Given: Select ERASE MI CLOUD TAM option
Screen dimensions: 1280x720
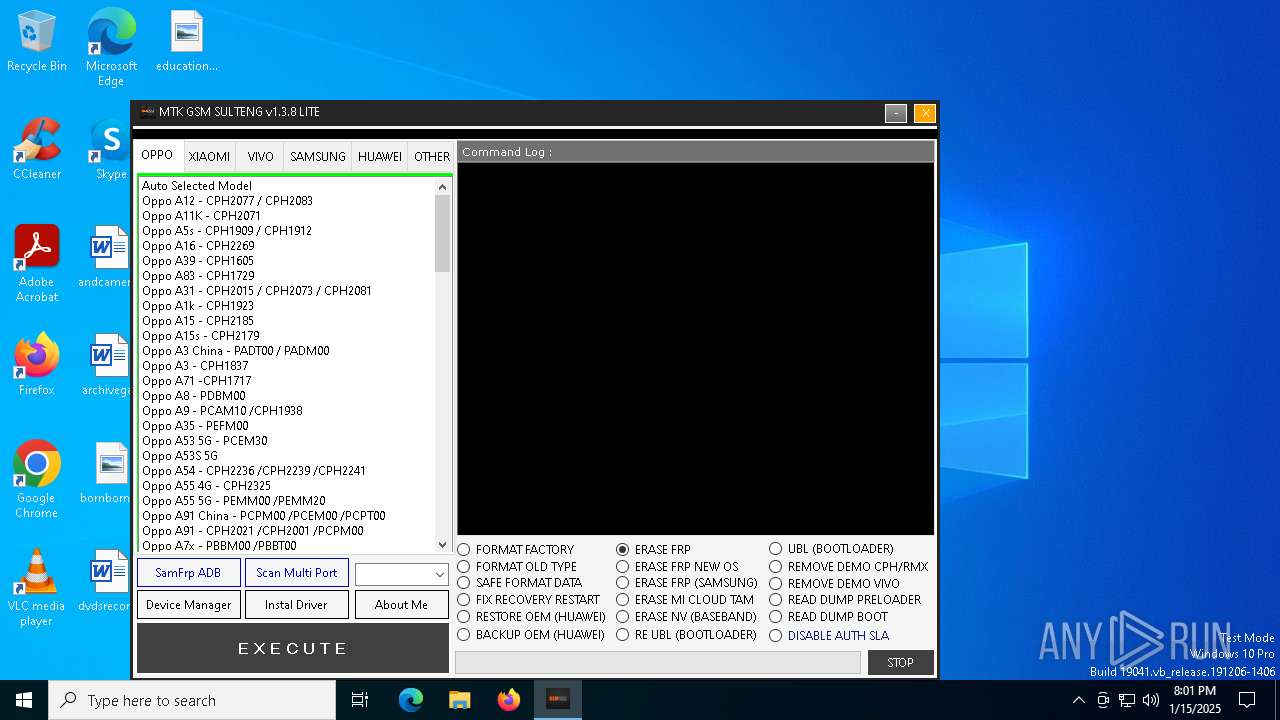Looking at the screenshot, I should click(x=686, y=600).
